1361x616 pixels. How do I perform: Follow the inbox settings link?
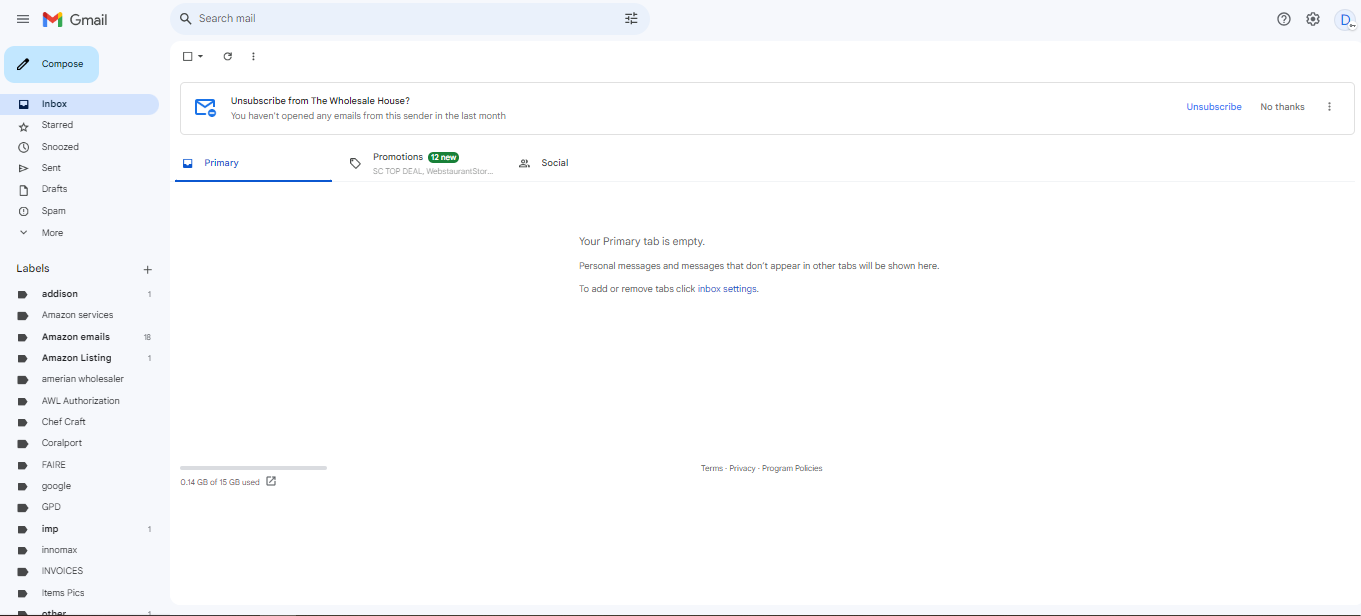[x=727, y=289]
